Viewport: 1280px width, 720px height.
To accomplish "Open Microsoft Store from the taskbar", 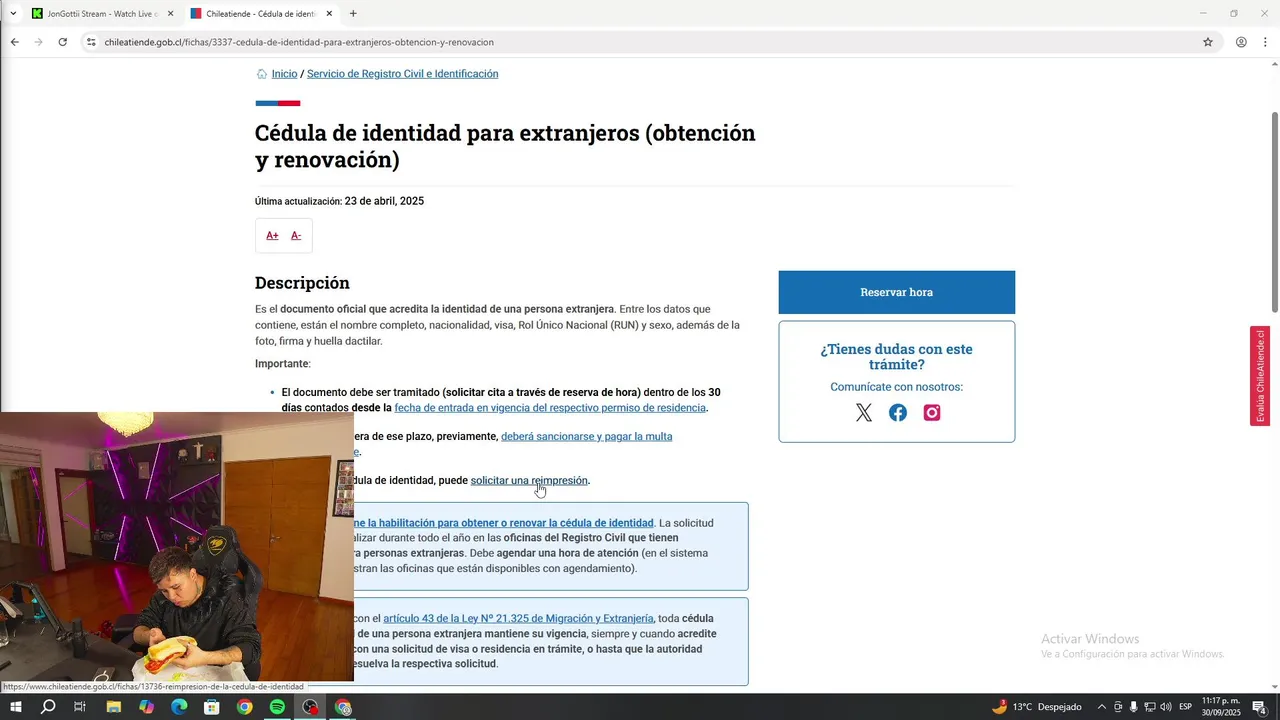I will coord(211,707).
